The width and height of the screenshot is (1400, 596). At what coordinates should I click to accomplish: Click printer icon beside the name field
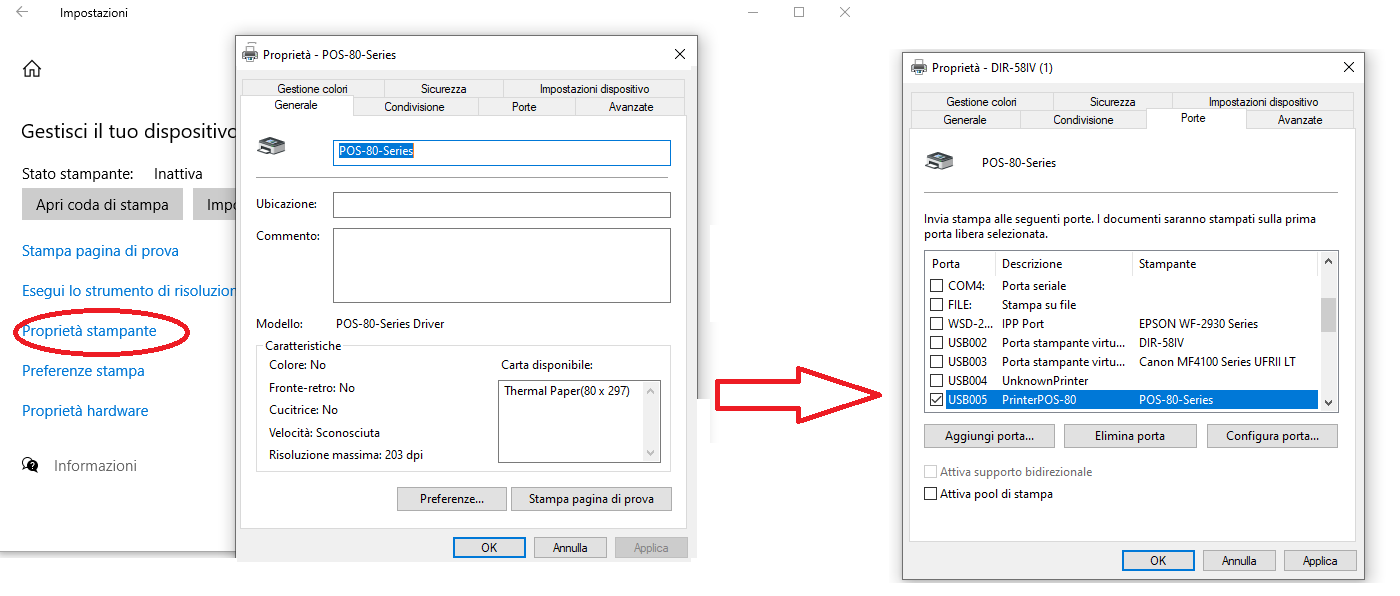pos(271,147)
